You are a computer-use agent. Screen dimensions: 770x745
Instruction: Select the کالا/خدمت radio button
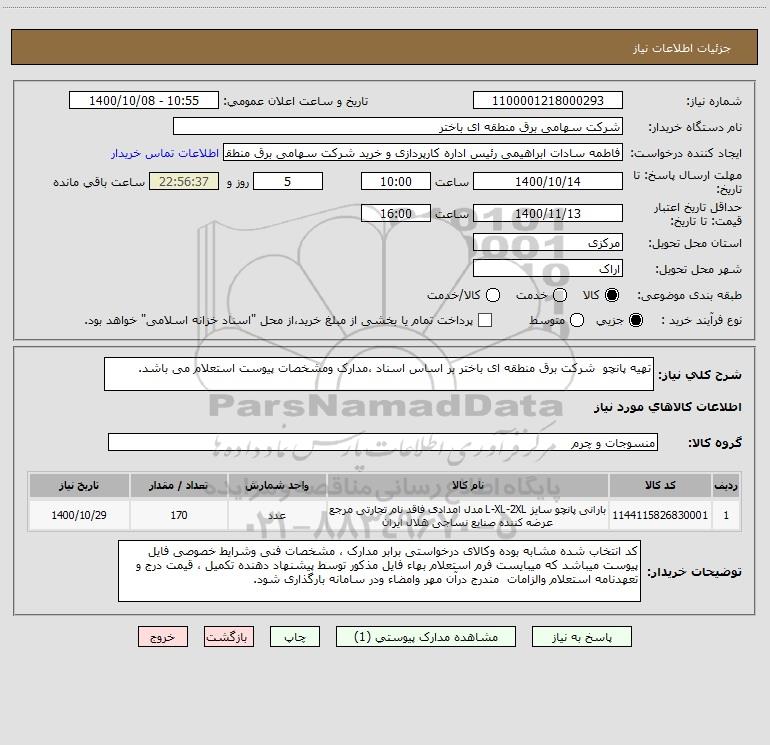tap(493, 295)
